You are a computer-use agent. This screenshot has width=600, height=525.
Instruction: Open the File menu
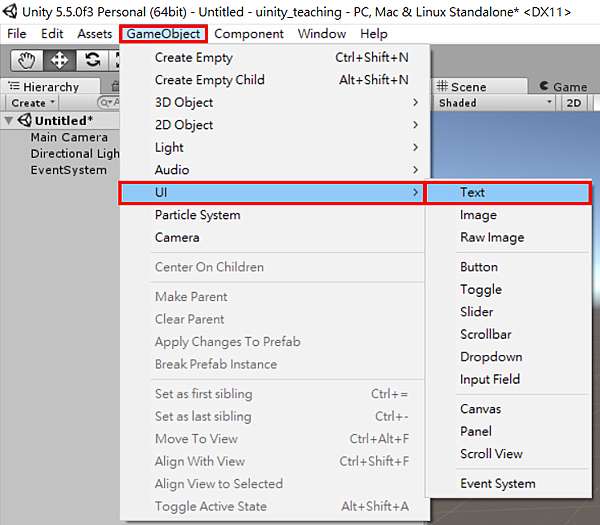coord(17,34)
